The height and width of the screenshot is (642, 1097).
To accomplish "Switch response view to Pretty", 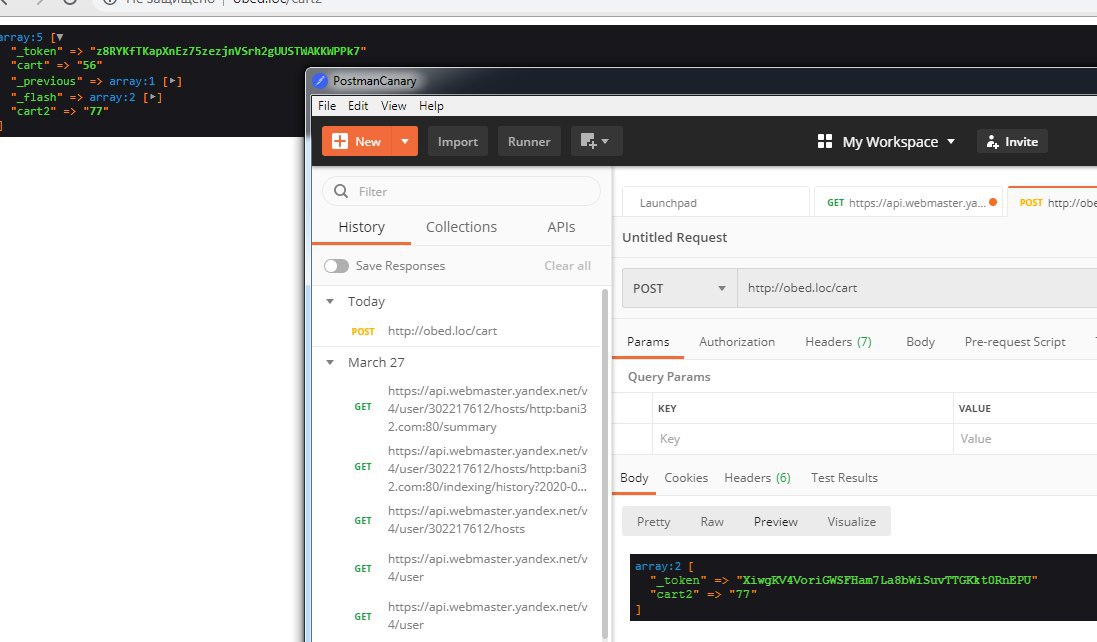I will pos(653,522).
